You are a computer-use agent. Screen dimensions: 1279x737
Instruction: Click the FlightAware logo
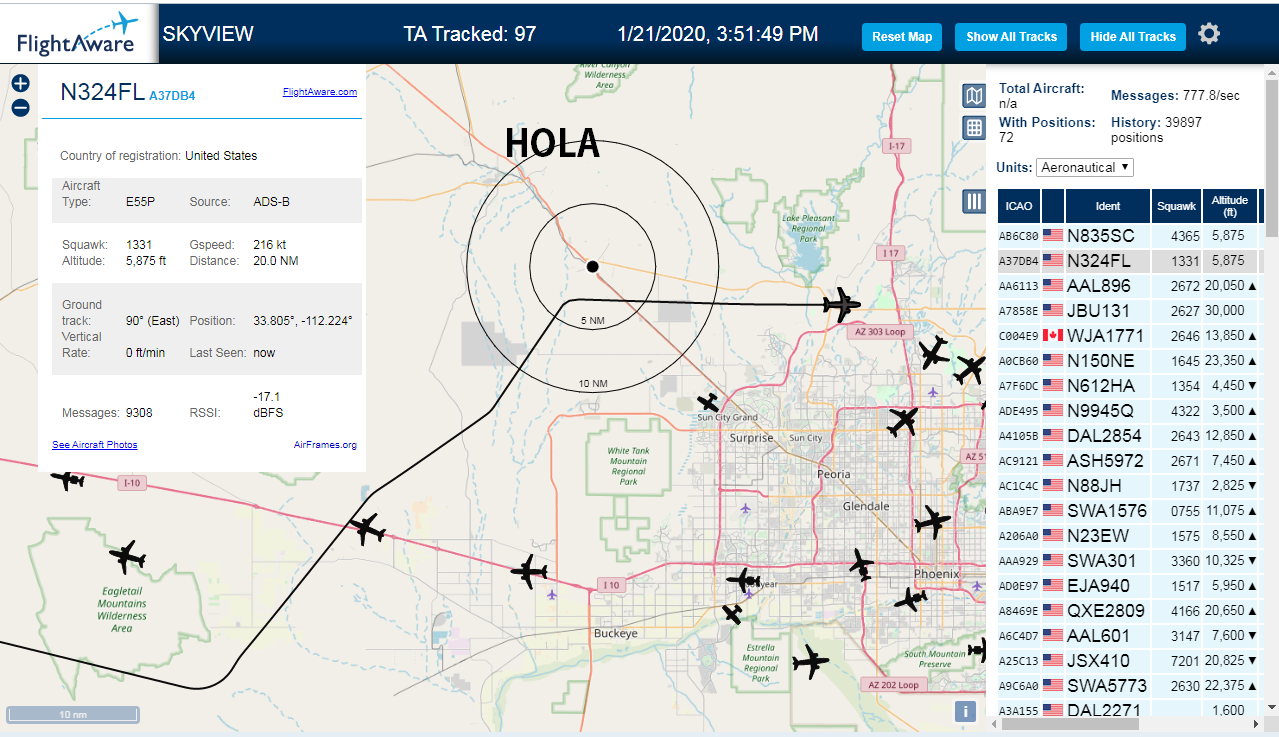pyautogui.click(x=79, y=34)
